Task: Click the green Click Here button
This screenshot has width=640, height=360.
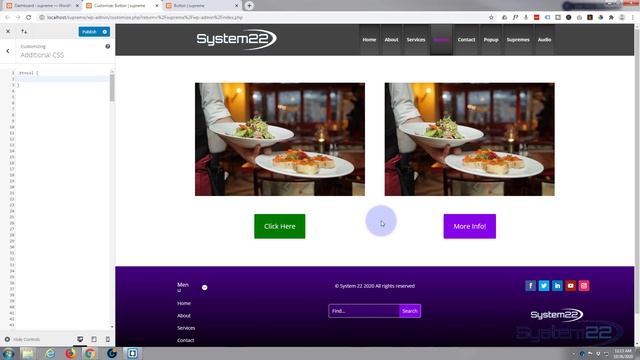Action: (280, 226)
